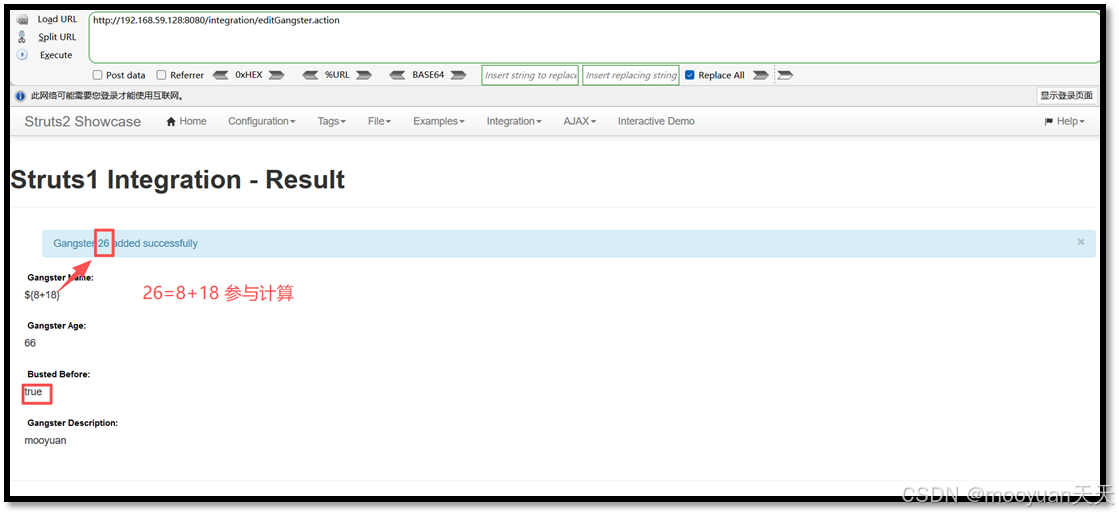Click the blue info notification icon
1119x515 pixels.
pos(21,96)
